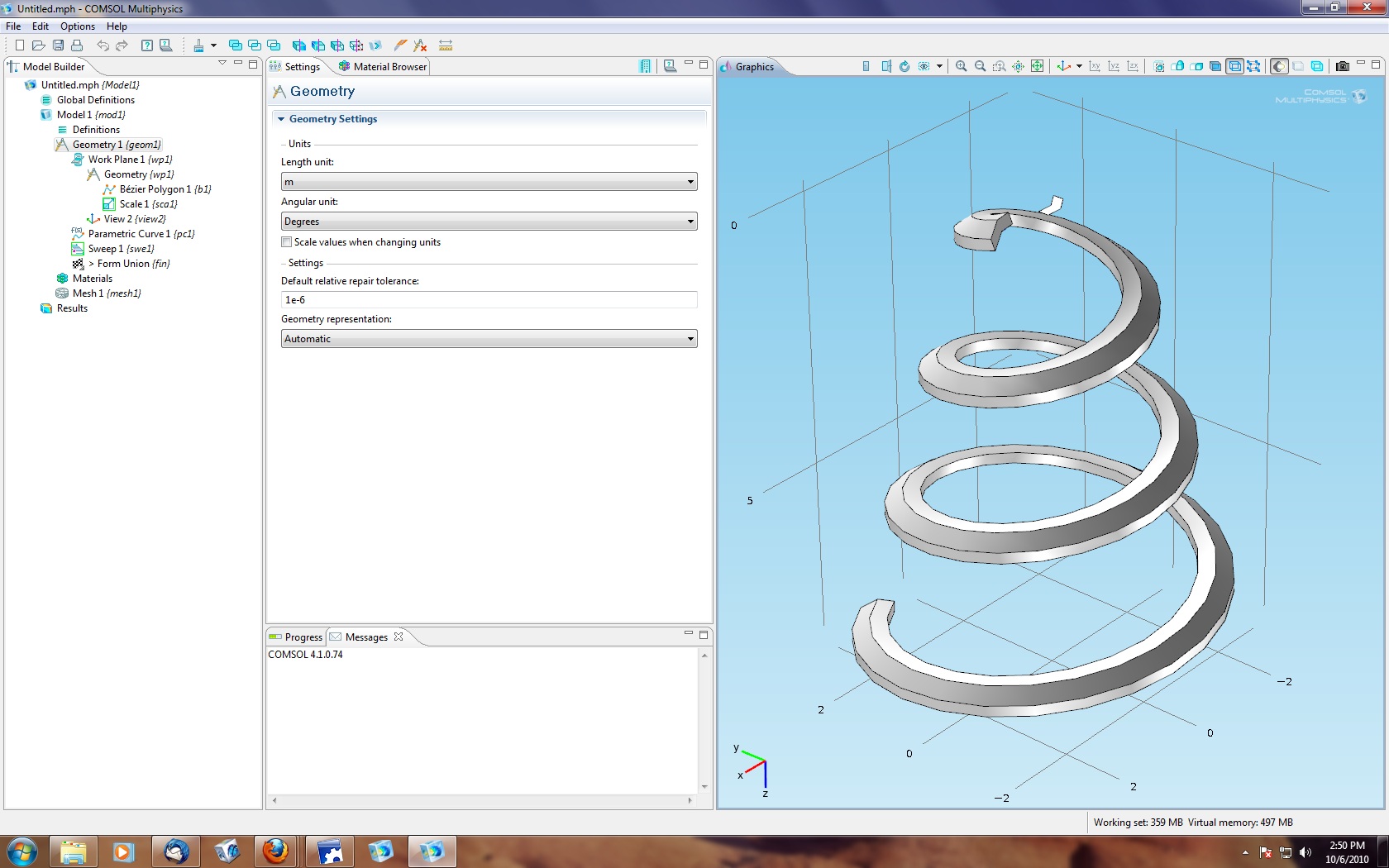Click the Zoom Extents icon
Image resolution: width=1389 pixels, height=868 pixels.
pyautogui.click(x=1037, y=66)
